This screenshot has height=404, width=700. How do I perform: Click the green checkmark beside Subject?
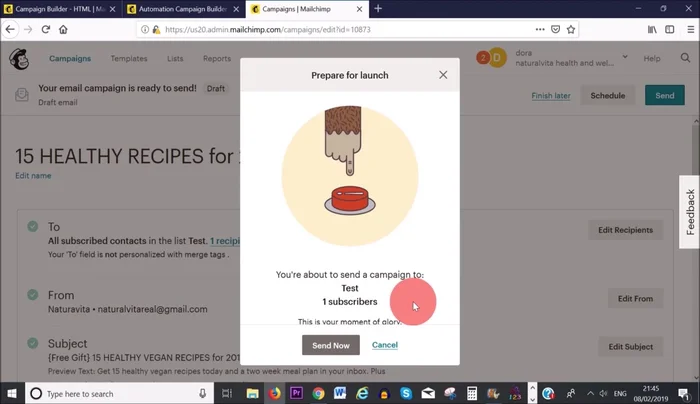click(33, 344)
